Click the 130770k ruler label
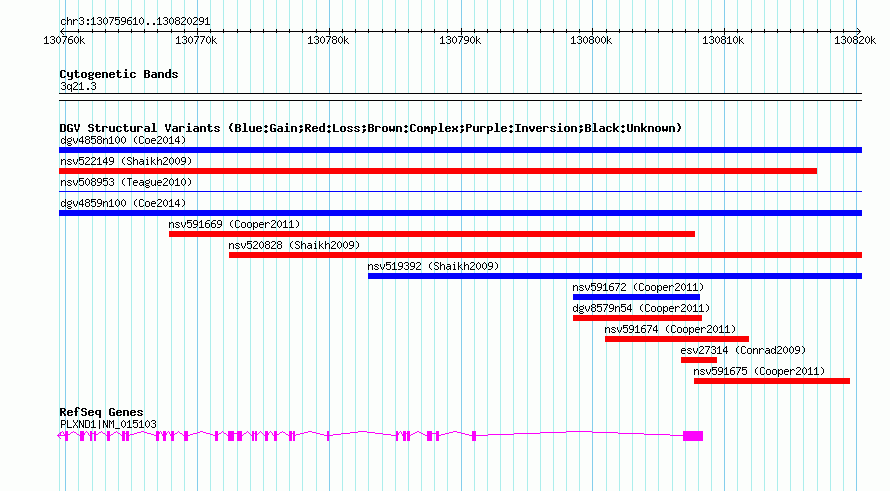The height and width of the screenshot is (491, 890). 196,40
